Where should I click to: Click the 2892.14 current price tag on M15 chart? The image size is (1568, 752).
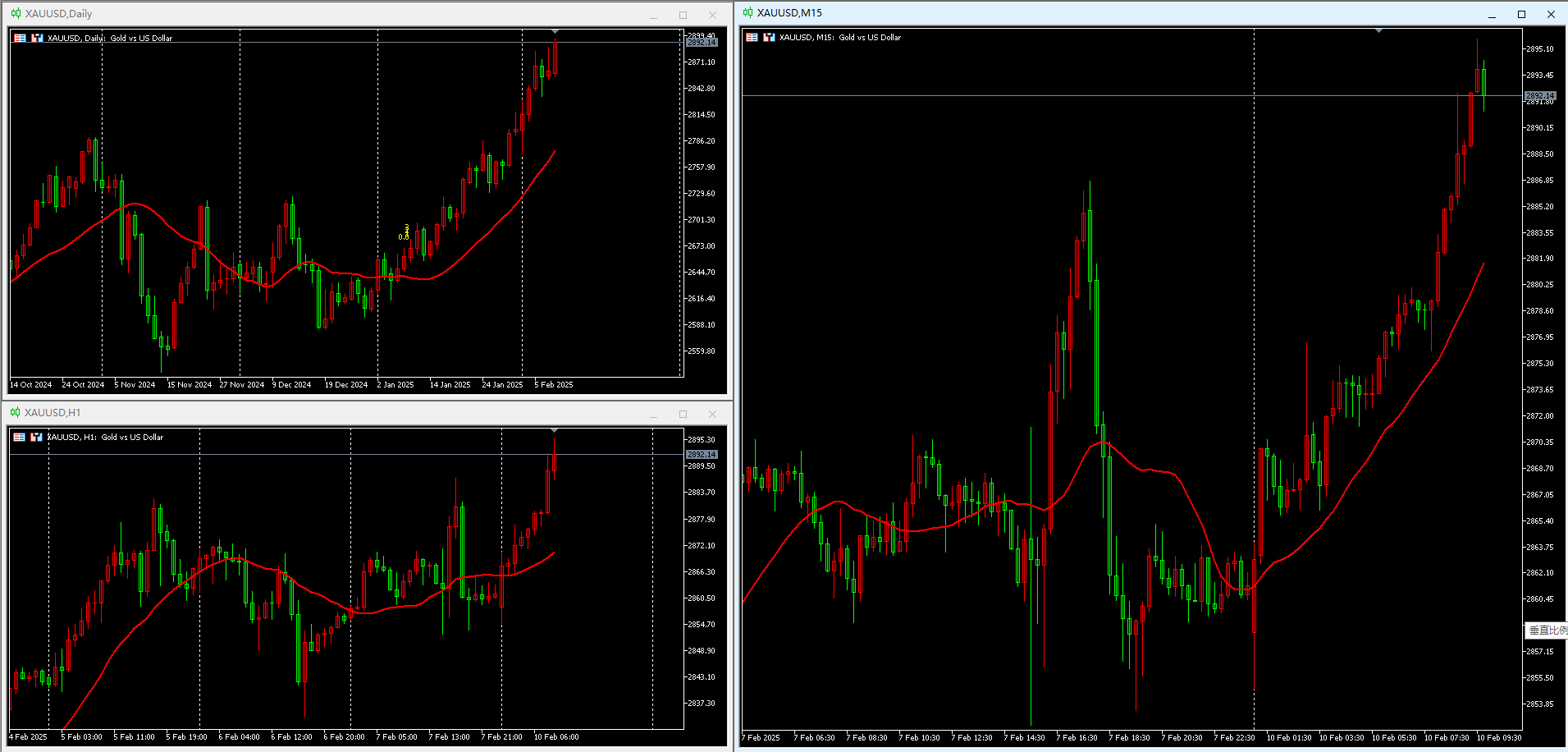tap(1540, 96)
